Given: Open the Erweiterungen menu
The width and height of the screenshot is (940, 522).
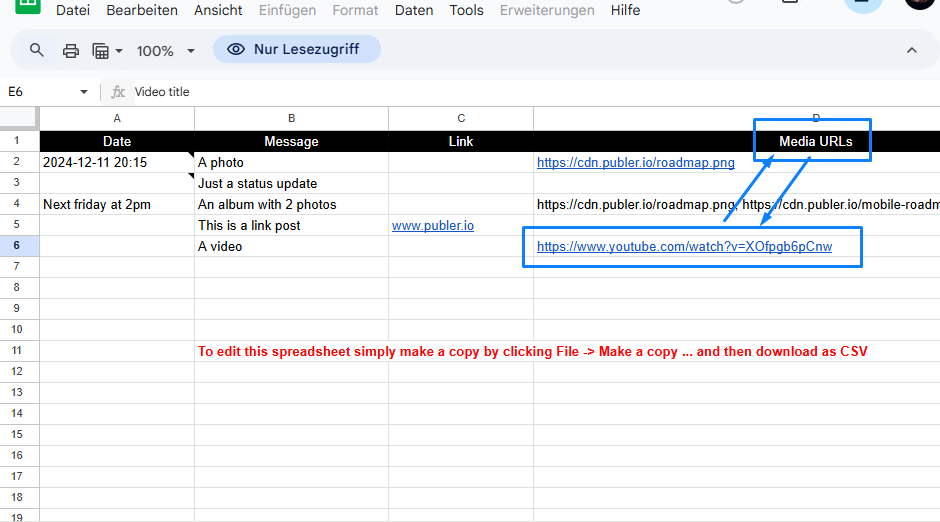Looking at the screenshot, I should (547, 10).
